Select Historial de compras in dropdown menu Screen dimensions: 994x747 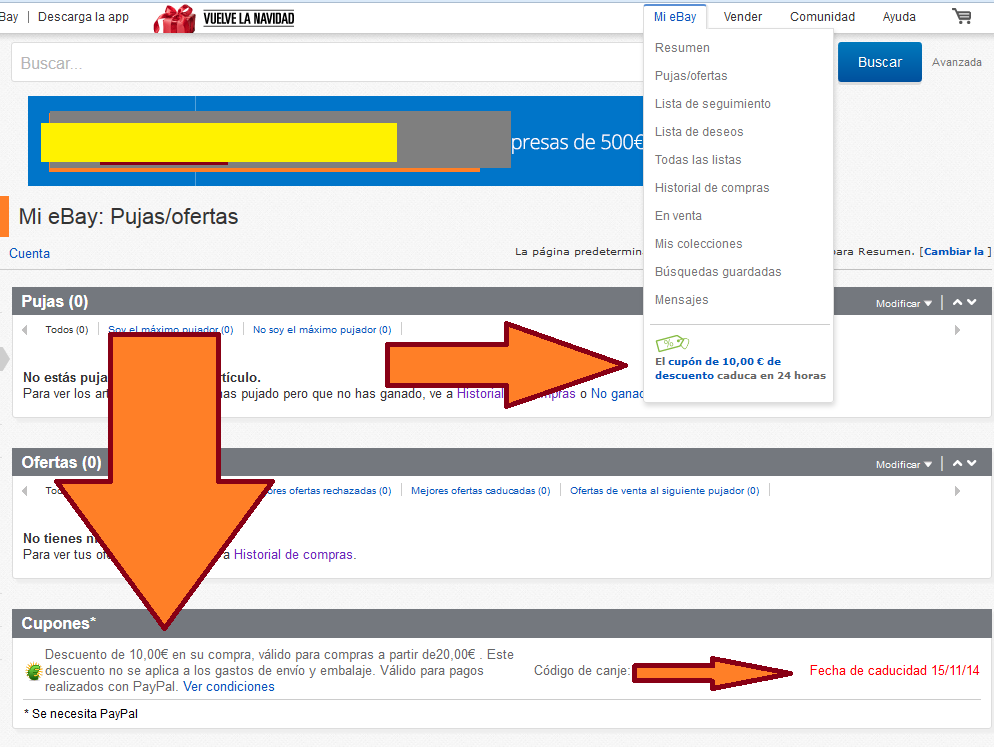[712, 188]
